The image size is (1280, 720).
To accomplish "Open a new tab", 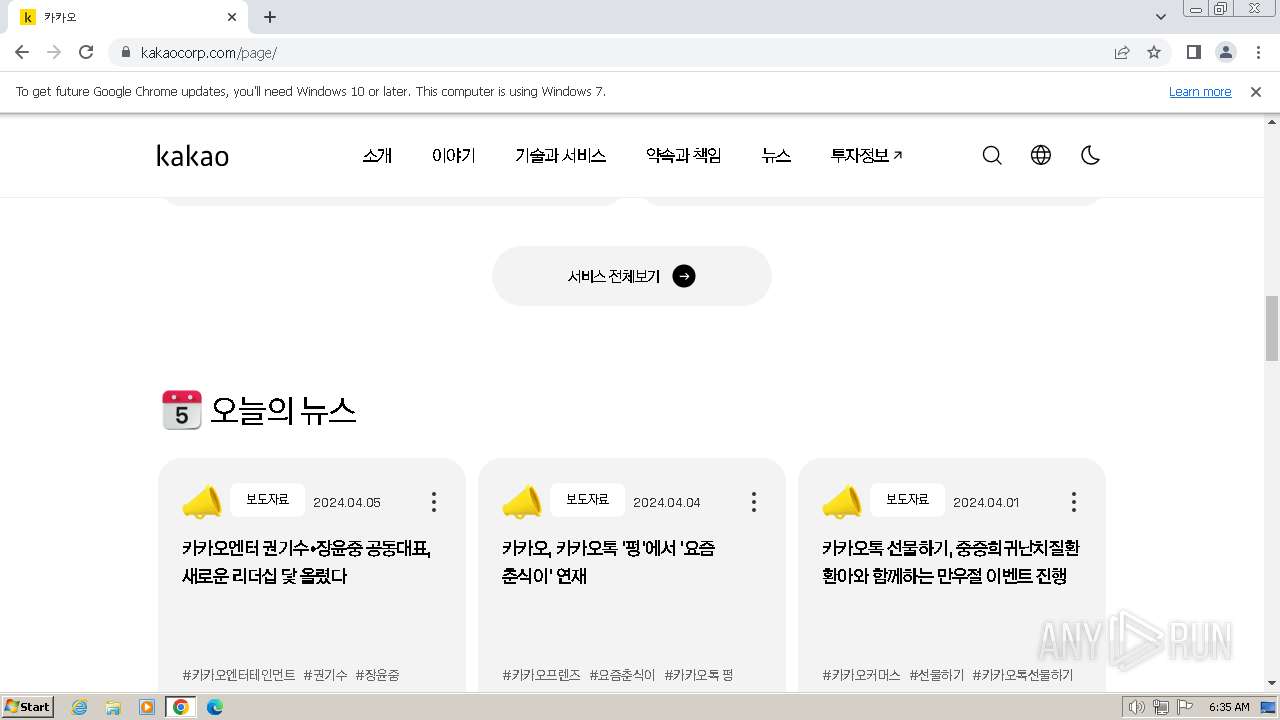I will click(x=270, y=17).
